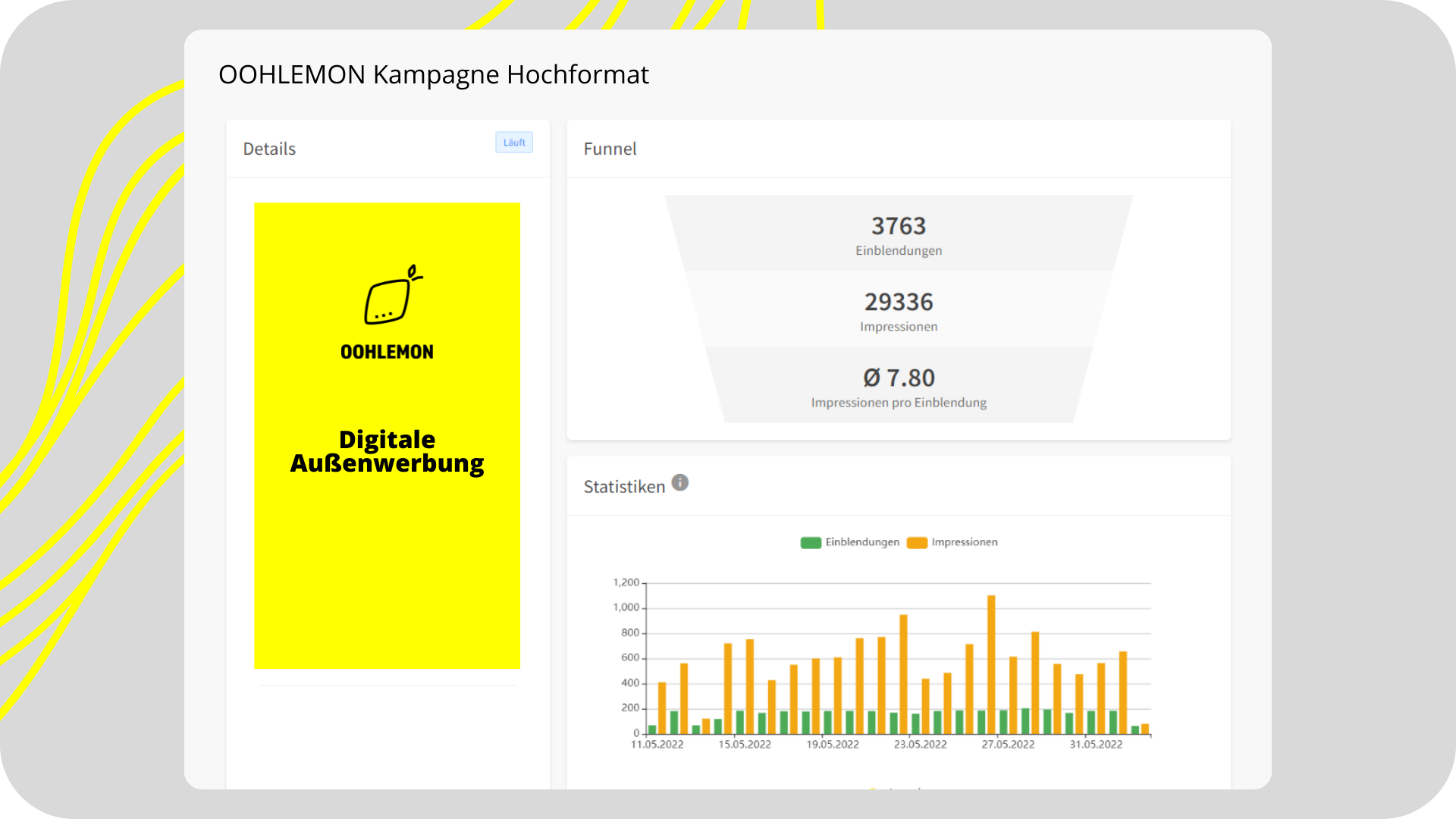Click the green legend color swatch

tap(811, 543)
